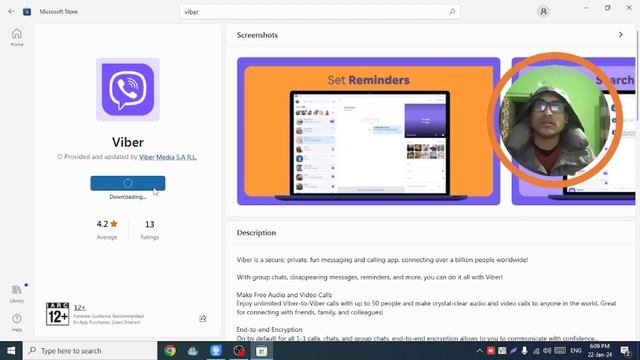Open the 12+ age rating link
Viewport: 640px width, 360px height.
click(x=80, y=307)
